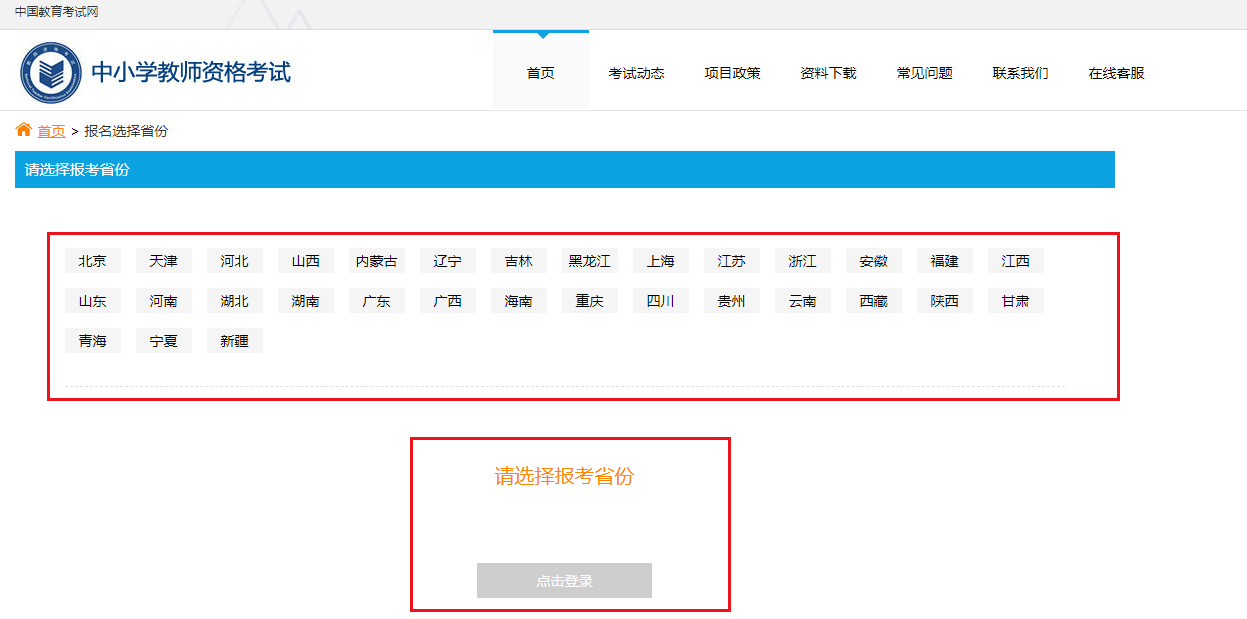1247x619 pixels.
Task: Open 在线客服 support link
Action: [x=1116, y=73]
